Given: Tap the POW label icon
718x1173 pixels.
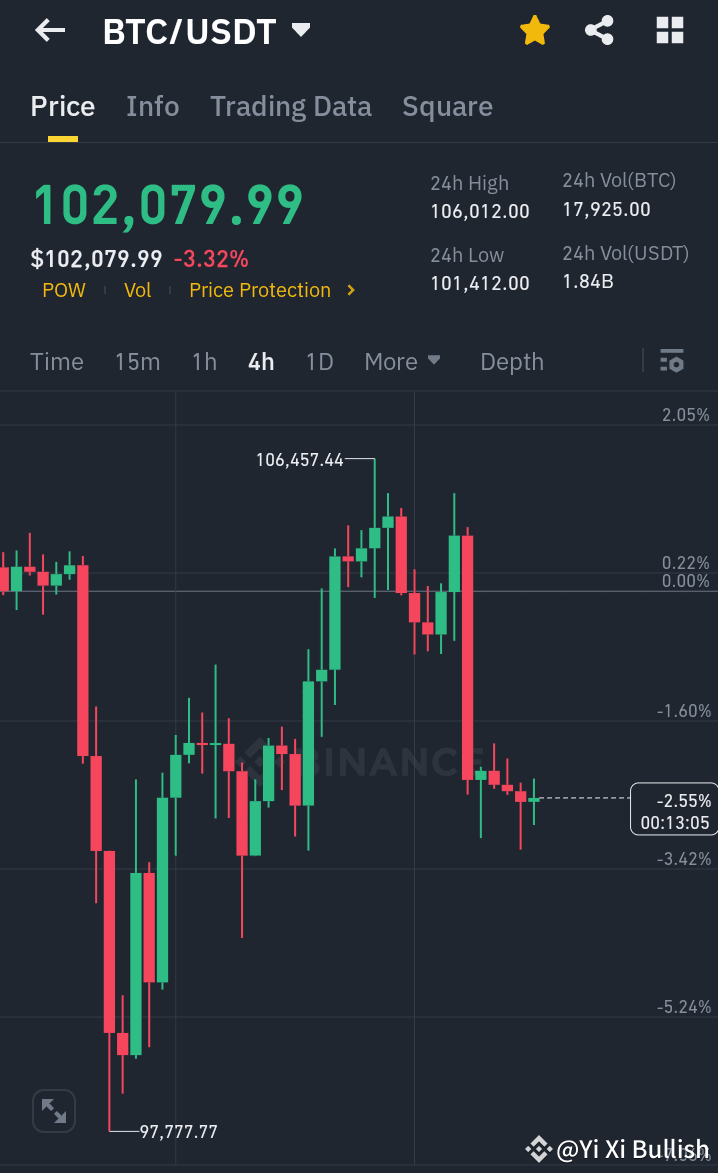Looking at the screenshot, I should [63, 290].
